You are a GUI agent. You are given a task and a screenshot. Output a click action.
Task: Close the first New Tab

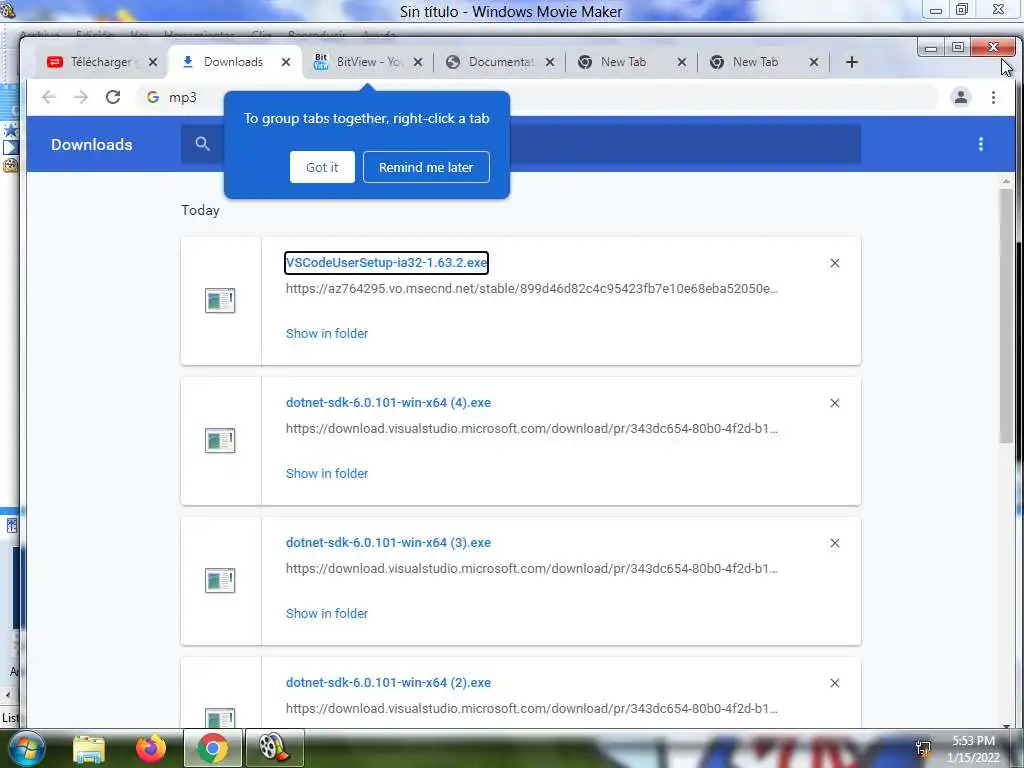[682, 62]
